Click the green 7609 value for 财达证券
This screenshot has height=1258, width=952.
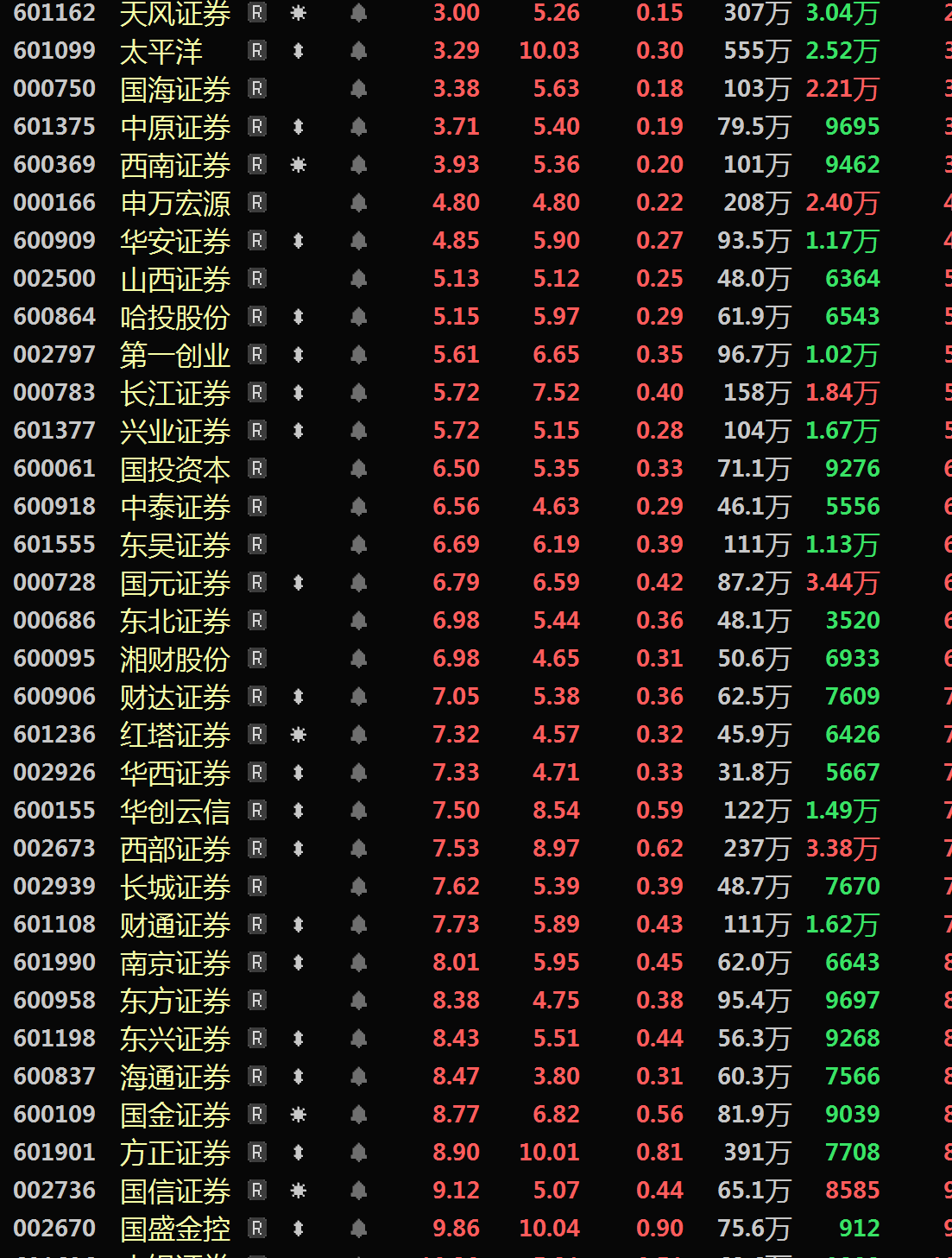point(853,697)
